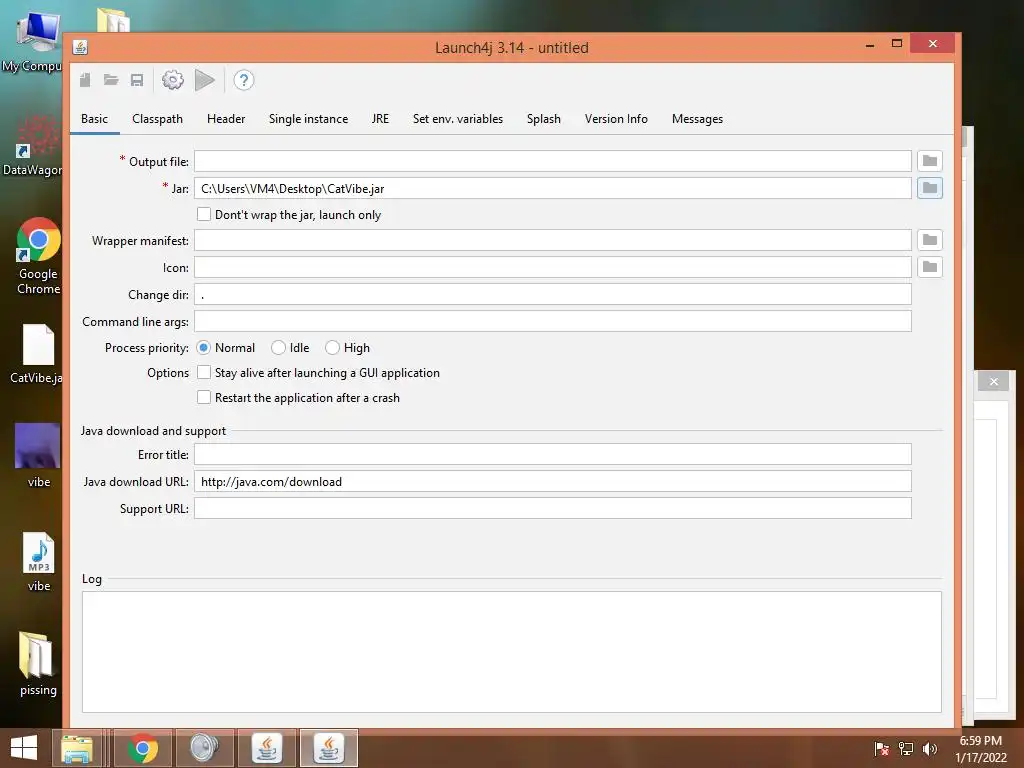
Task: Open network status tray icon
Action: click(906, 748)
